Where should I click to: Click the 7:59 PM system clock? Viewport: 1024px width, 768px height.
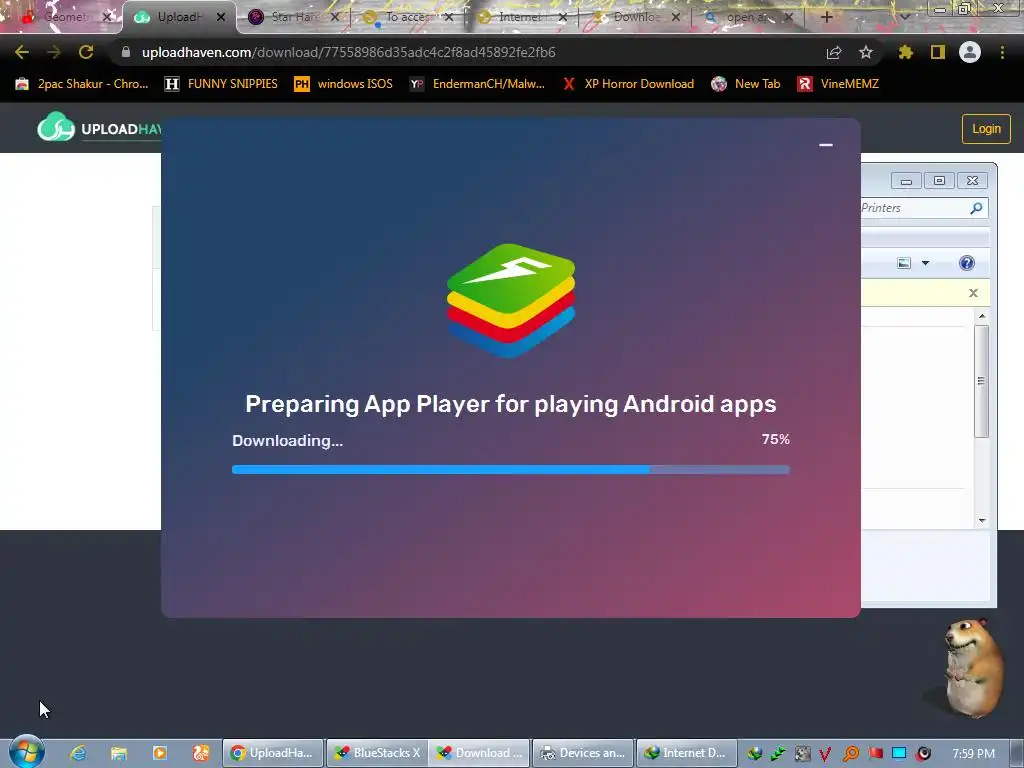tap(973, 754)
